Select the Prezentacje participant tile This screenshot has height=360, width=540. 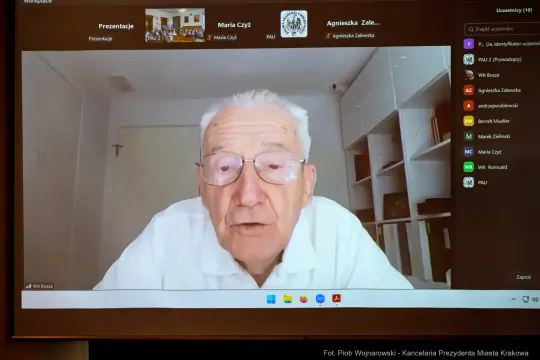coord(116,26)
